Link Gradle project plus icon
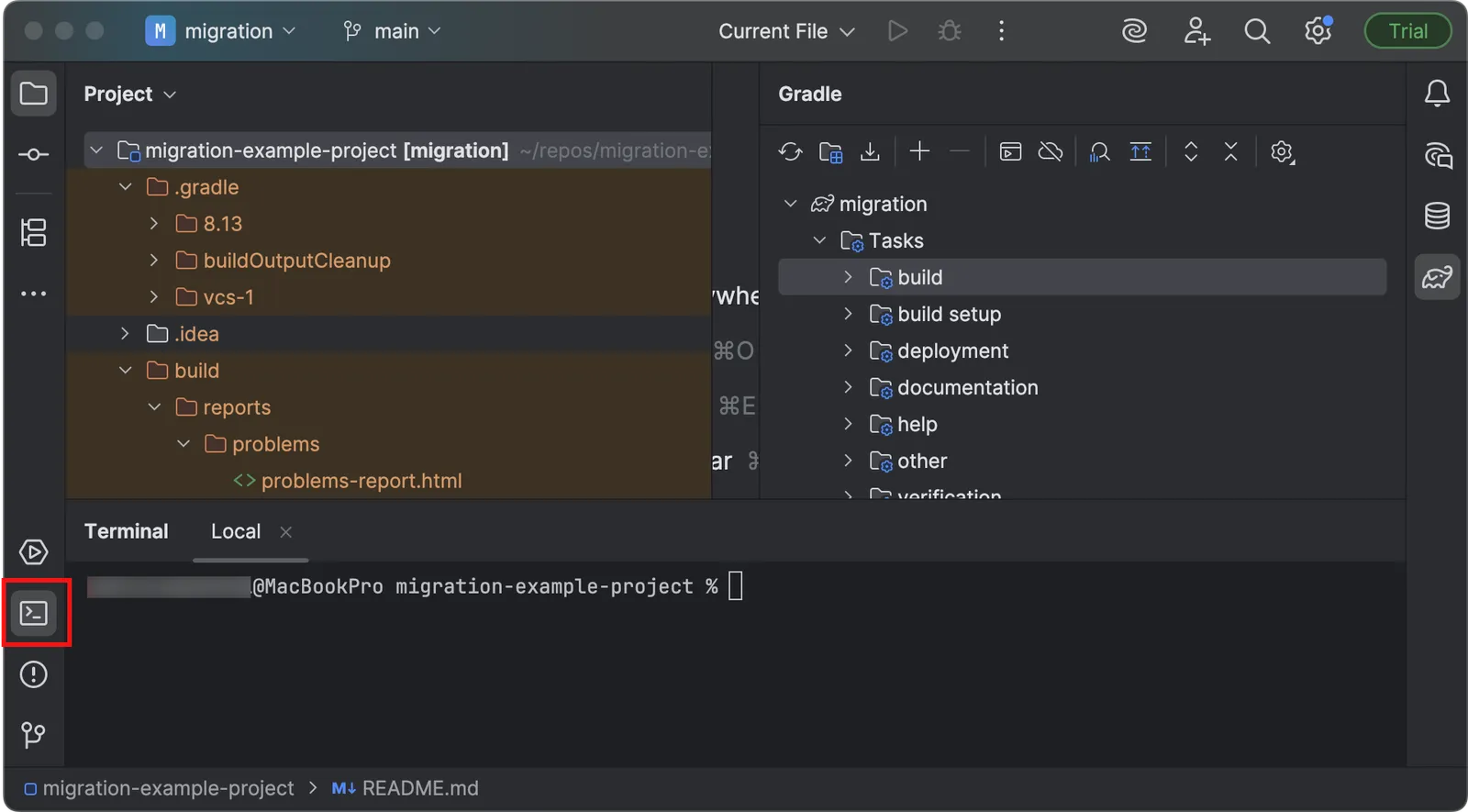The width and height of the screenshot is (1468, 812). (919, 152)
